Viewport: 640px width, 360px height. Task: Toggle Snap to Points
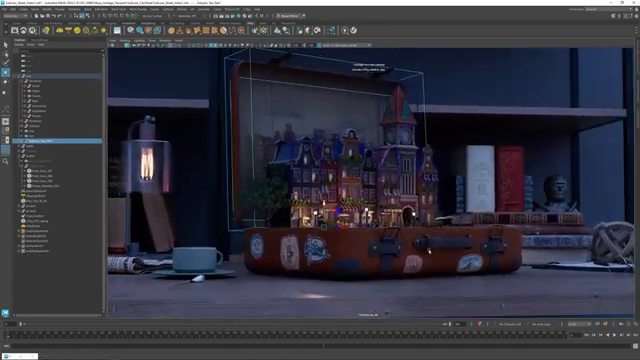(x=116, y=16)
